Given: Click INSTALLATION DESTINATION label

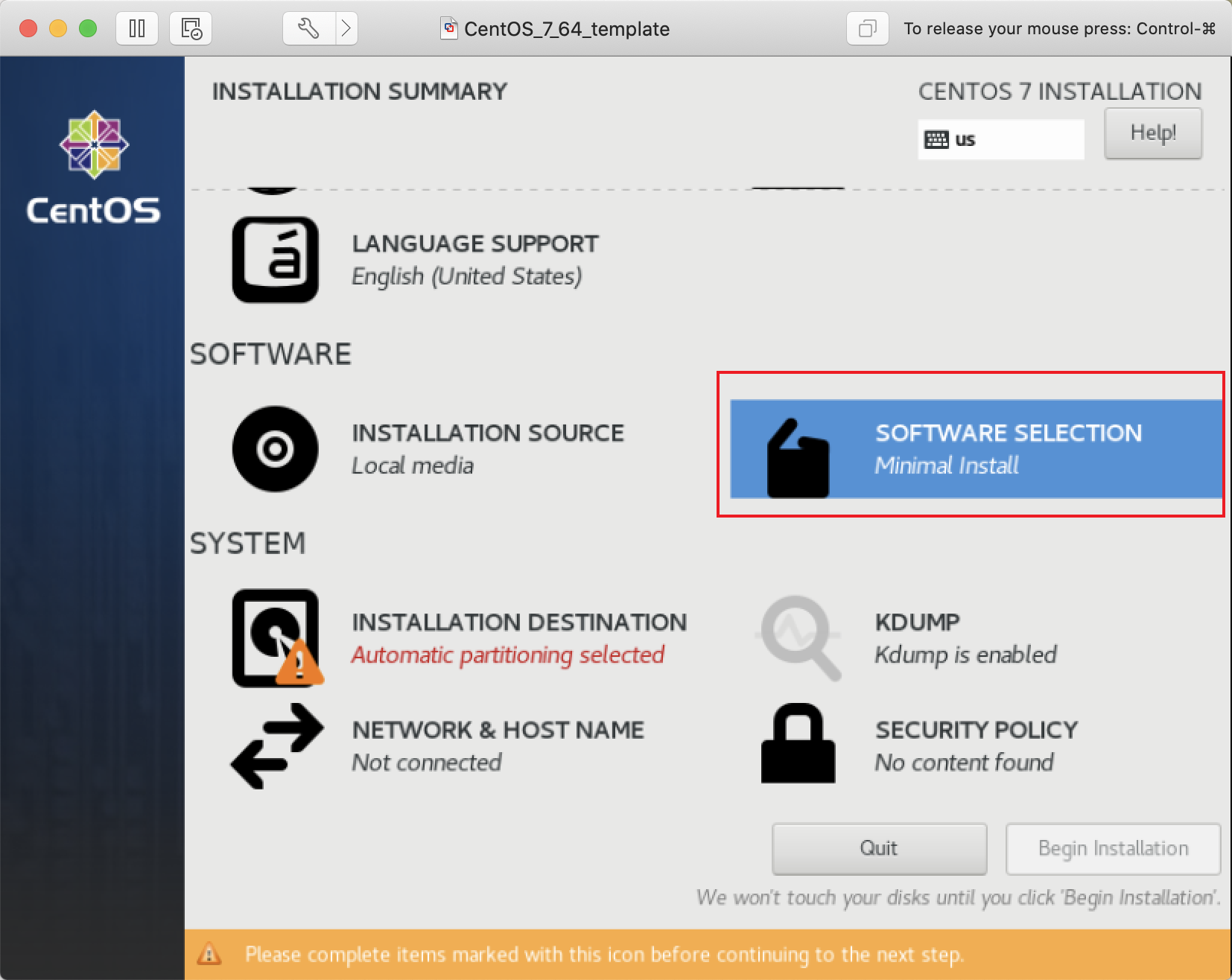Looking at the screenshot, I should [519, 622].
